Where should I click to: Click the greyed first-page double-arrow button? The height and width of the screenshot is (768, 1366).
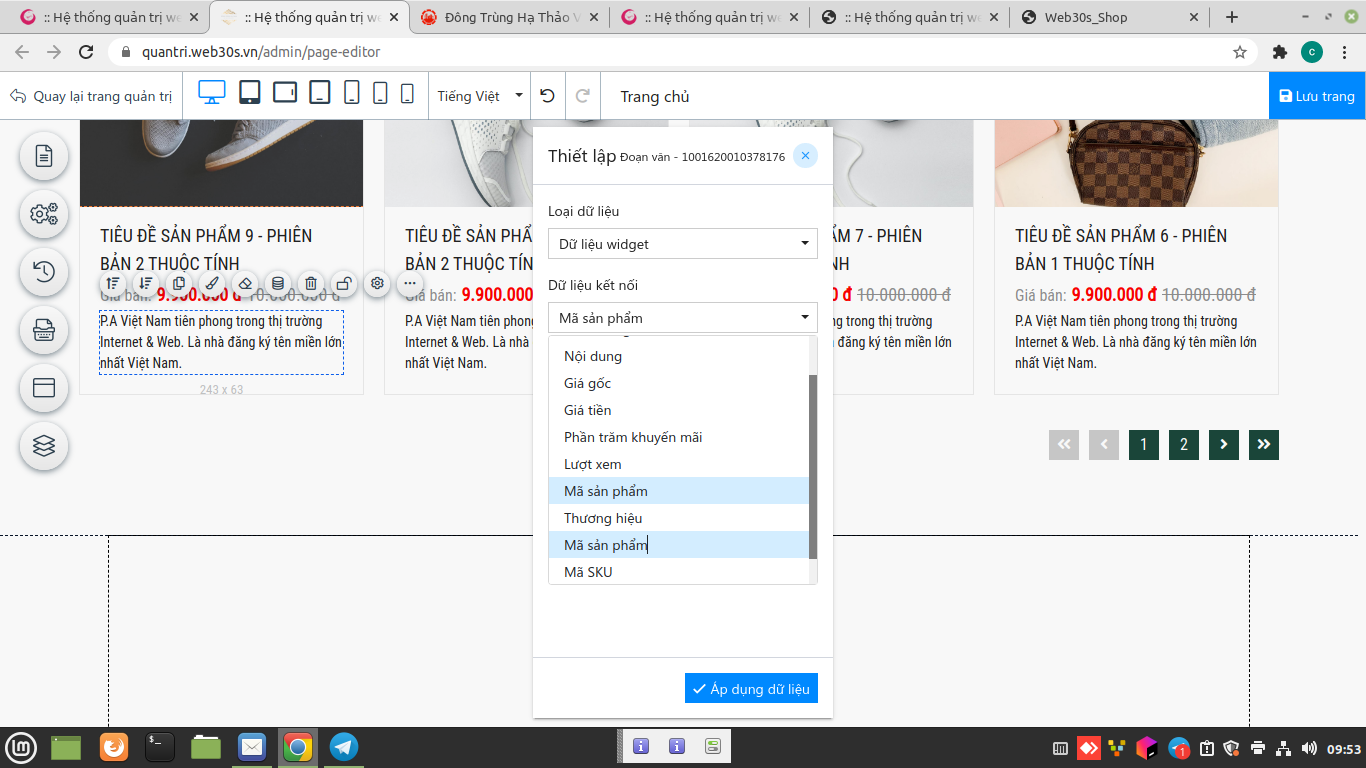pyautogui.click(x=1064, y=445)
